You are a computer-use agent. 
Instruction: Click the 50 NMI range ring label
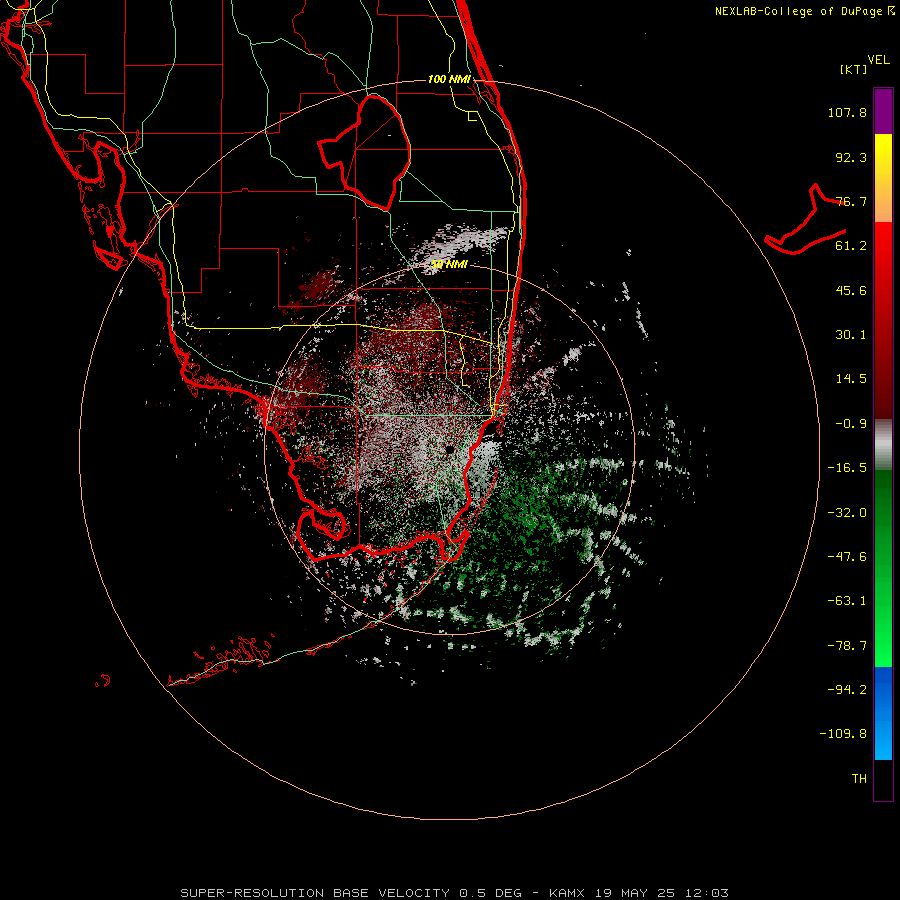click(449, 265)
